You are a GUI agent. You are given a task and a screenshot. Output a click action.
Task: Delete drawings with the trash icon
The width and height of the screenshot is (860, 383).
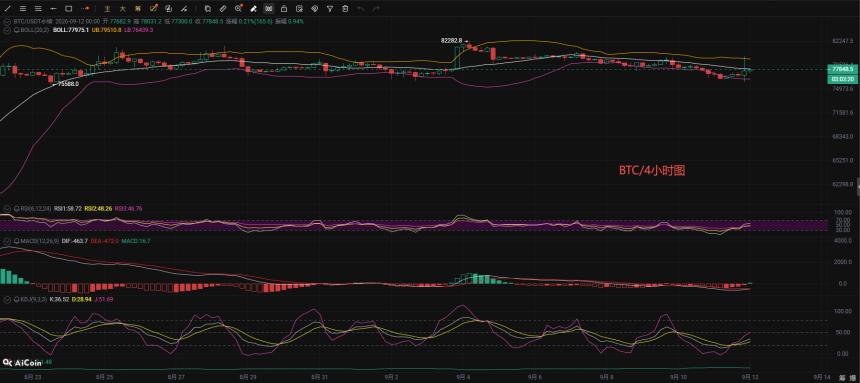[345, 9]
